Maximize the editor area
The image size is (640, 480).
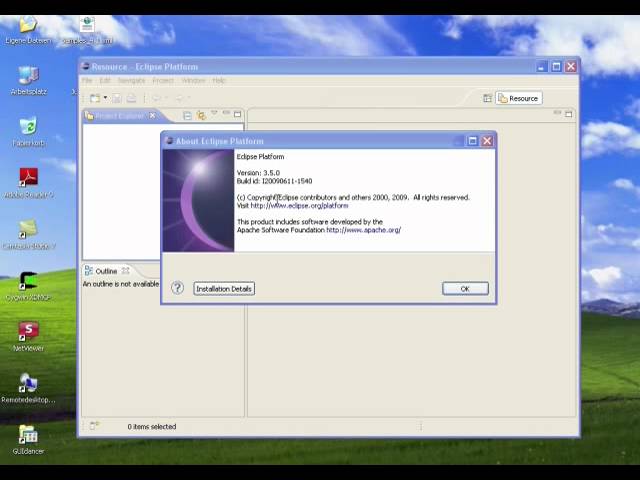[569, 114]
